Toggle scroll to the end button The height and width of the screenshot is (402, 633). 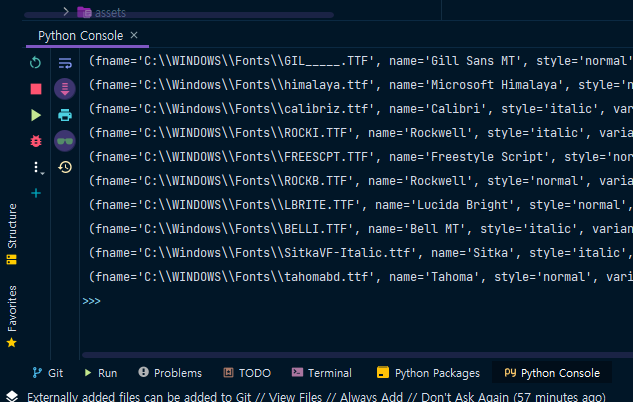click(x=65, y=89)
